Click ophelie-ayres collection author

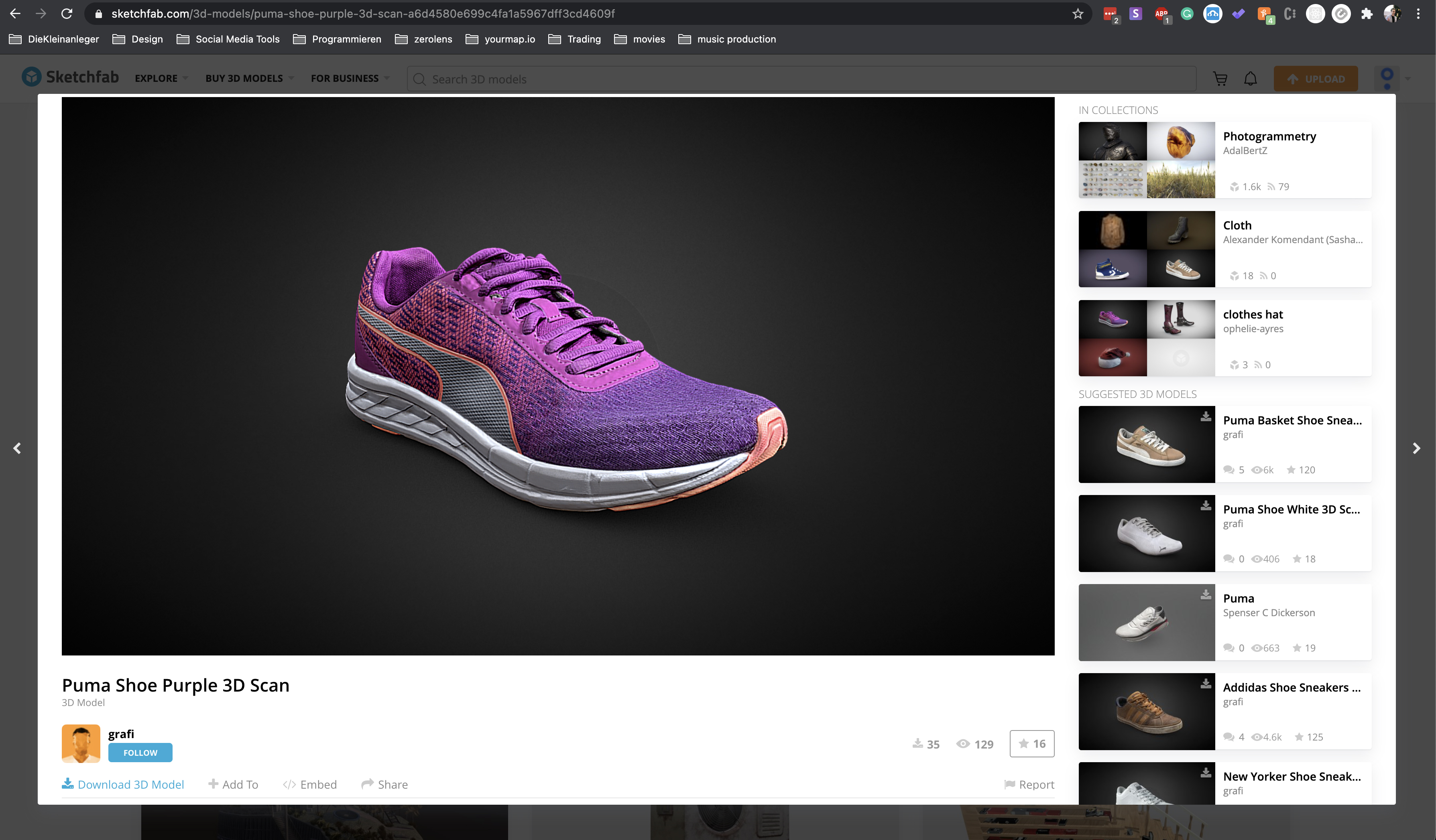[1253, 329]
